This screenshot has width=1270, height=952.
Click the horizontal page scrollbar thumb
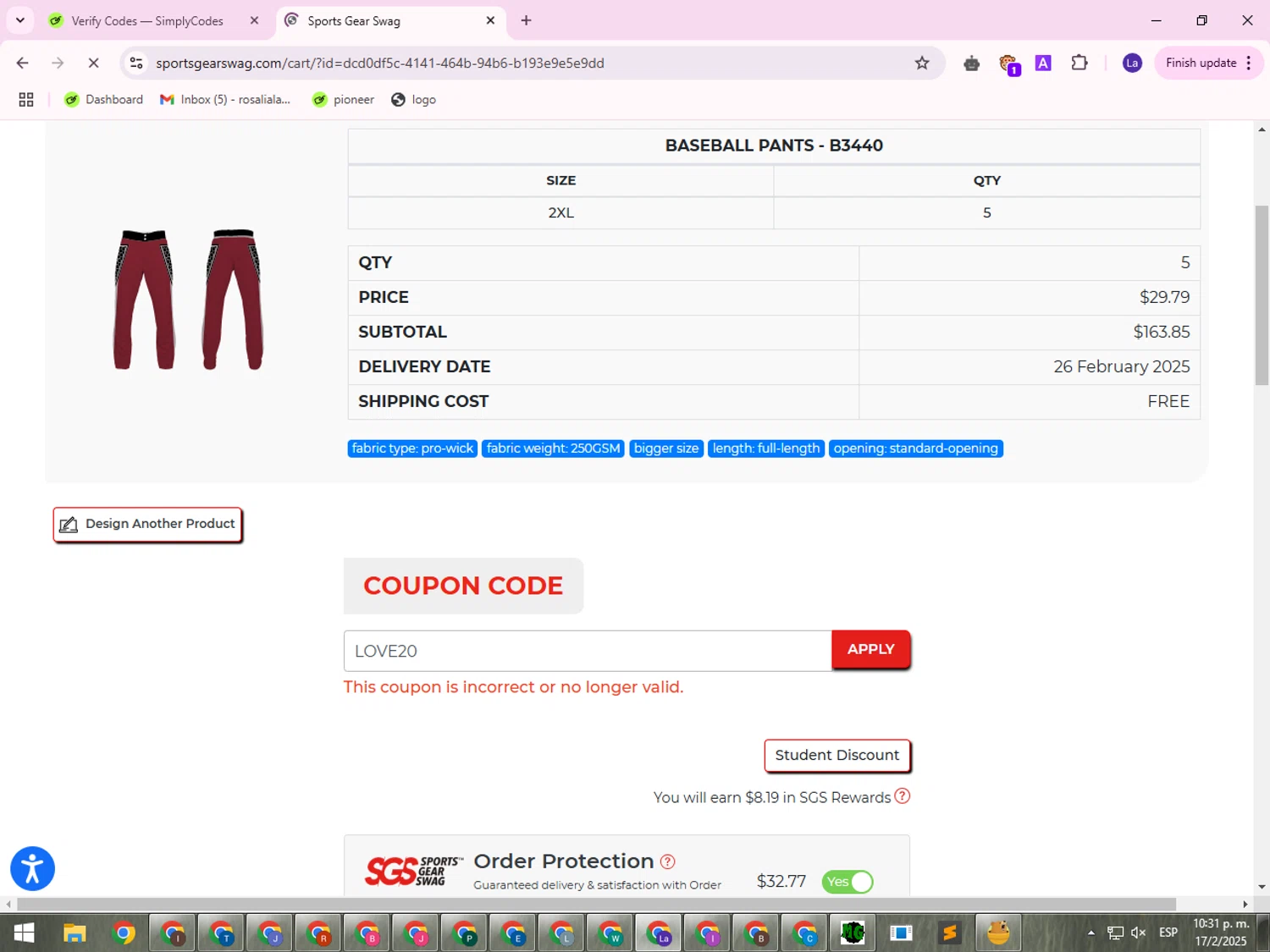[x=596, y=904]
